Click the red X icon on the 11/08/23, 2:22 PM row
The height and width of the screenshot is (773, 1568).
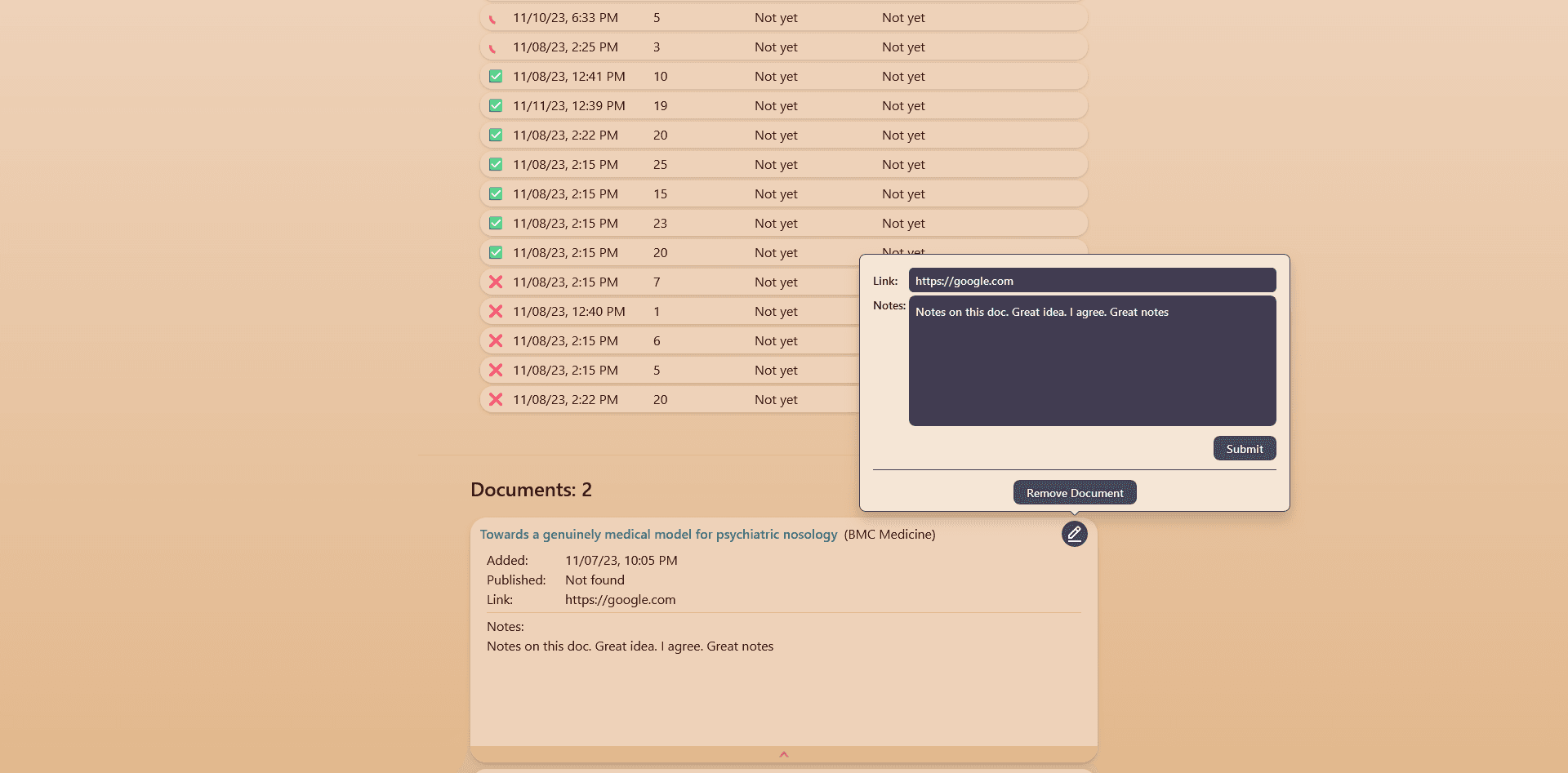496,400
